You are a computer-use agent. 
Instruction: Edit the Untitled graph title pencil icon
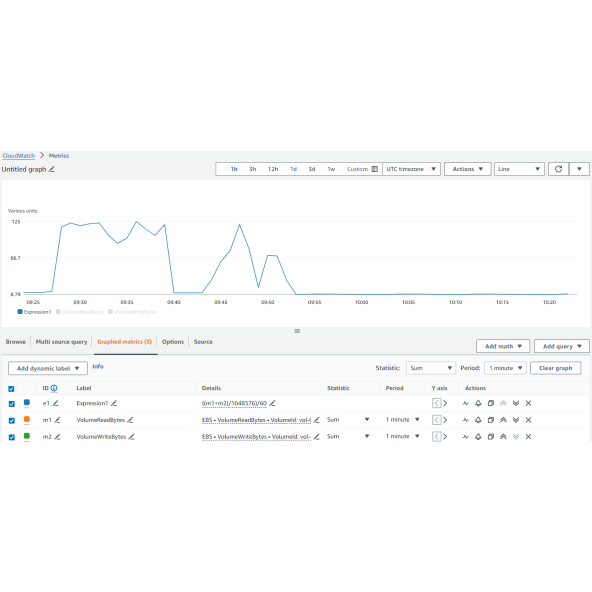tap(52, 169)
